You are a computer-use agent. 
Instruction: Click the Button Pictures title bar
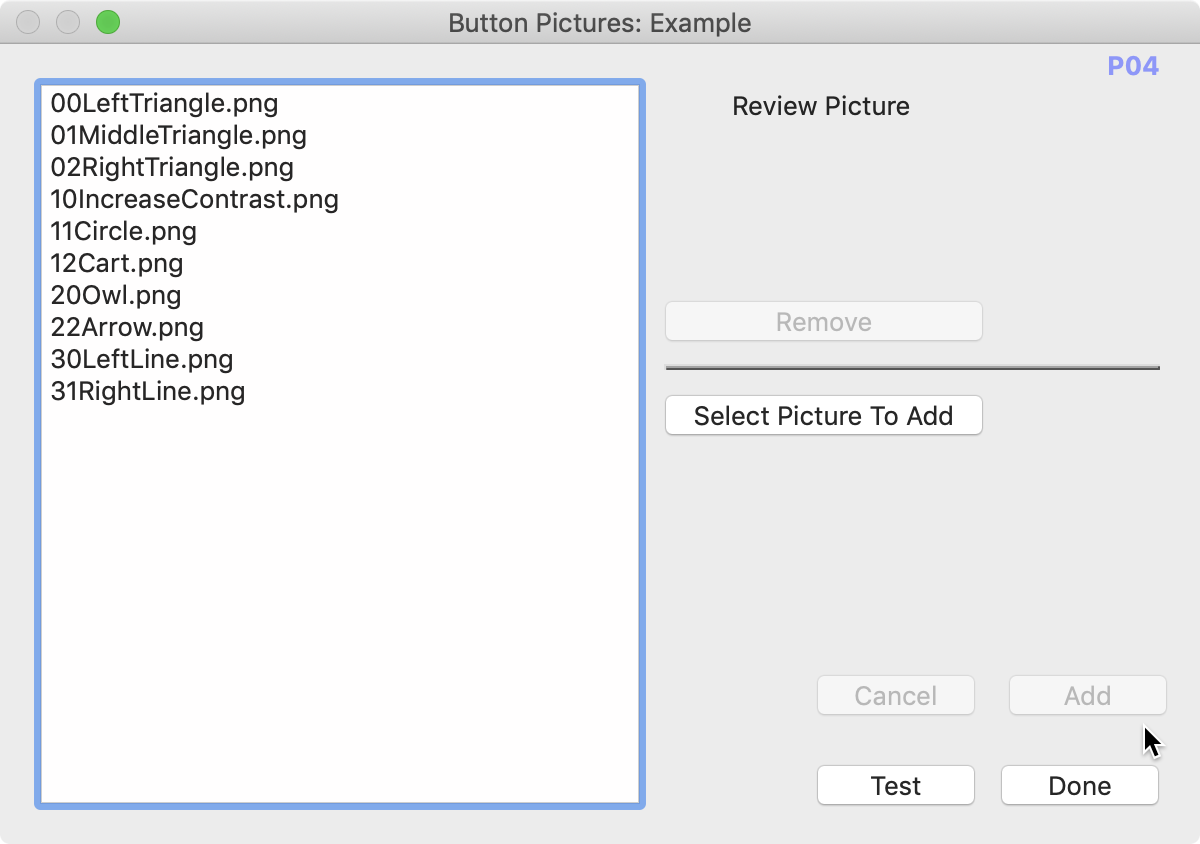(x=600, y=22)
